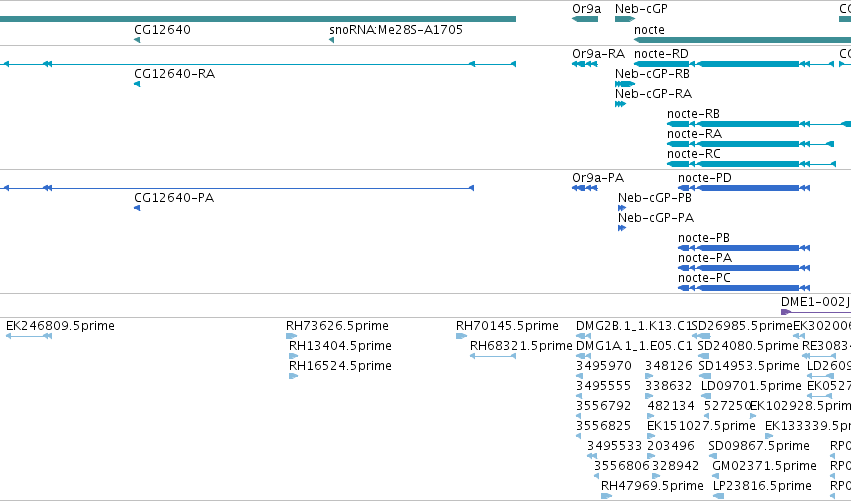Click the 482134 feature label
Image resolution: width=851 pixels, height=501 pixels.
(x=671, y=406)
